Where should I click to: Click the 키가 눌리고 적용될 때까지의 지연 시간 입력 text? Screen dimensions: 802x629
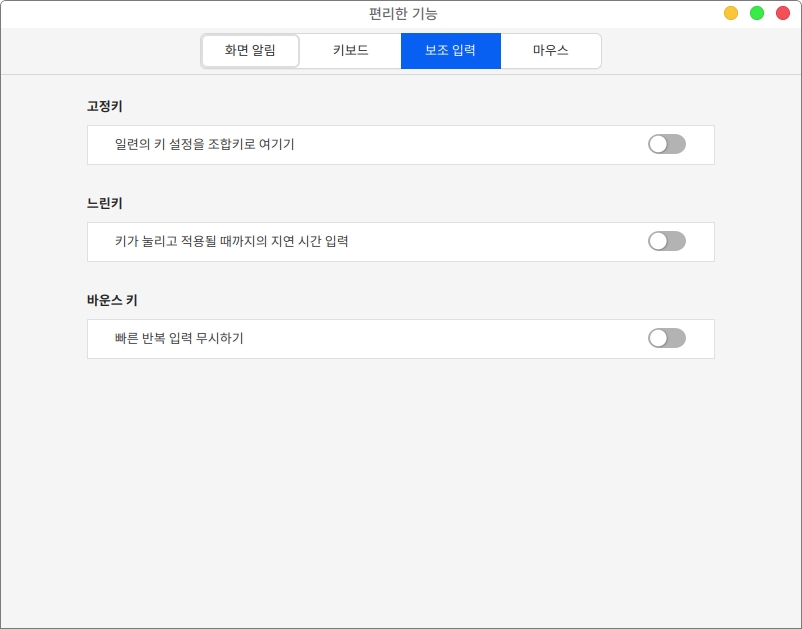232,242
